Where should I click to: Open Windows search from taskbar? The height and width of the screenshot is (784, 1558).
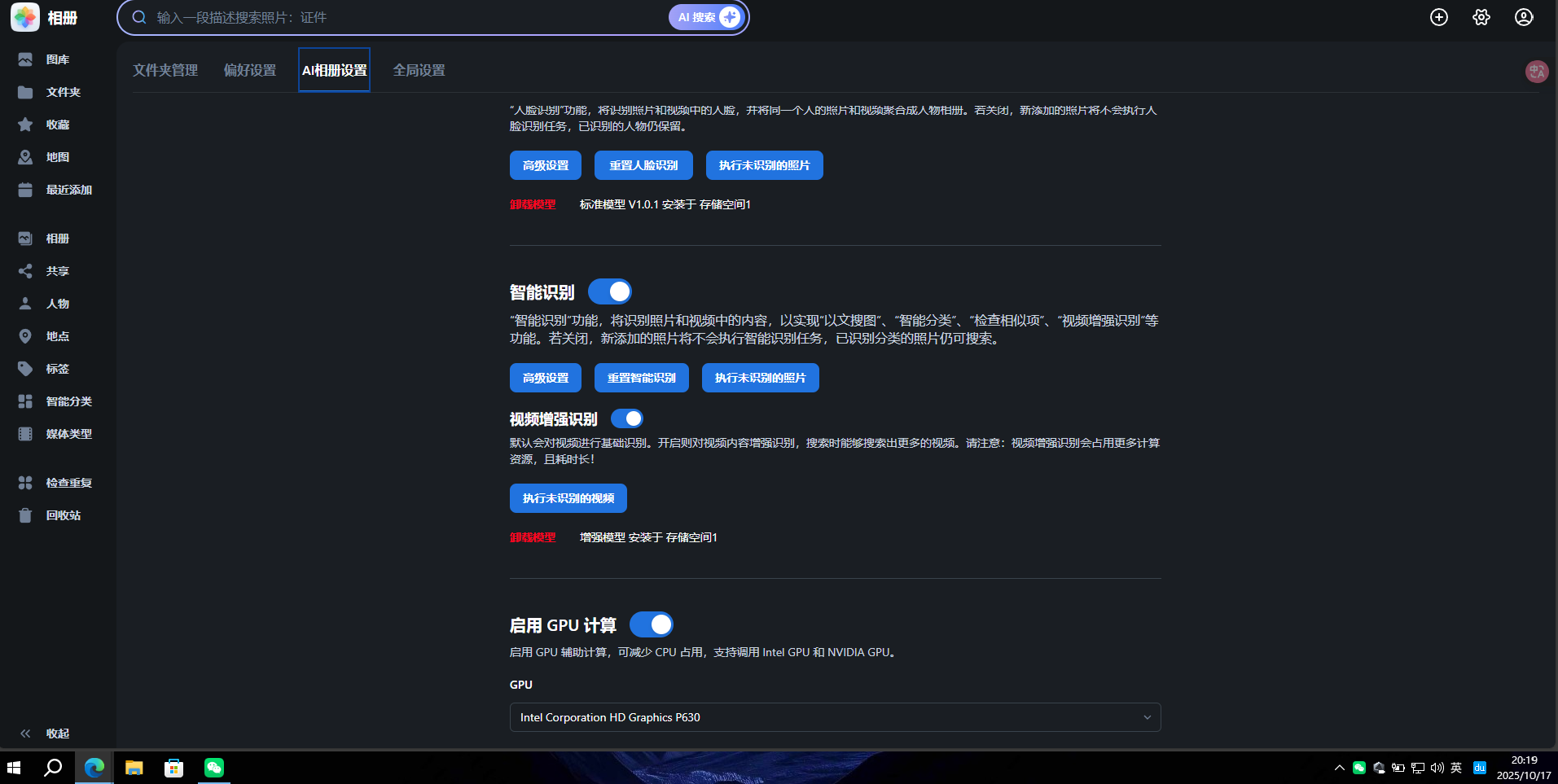pyautogui.click(x=53, y=768)
